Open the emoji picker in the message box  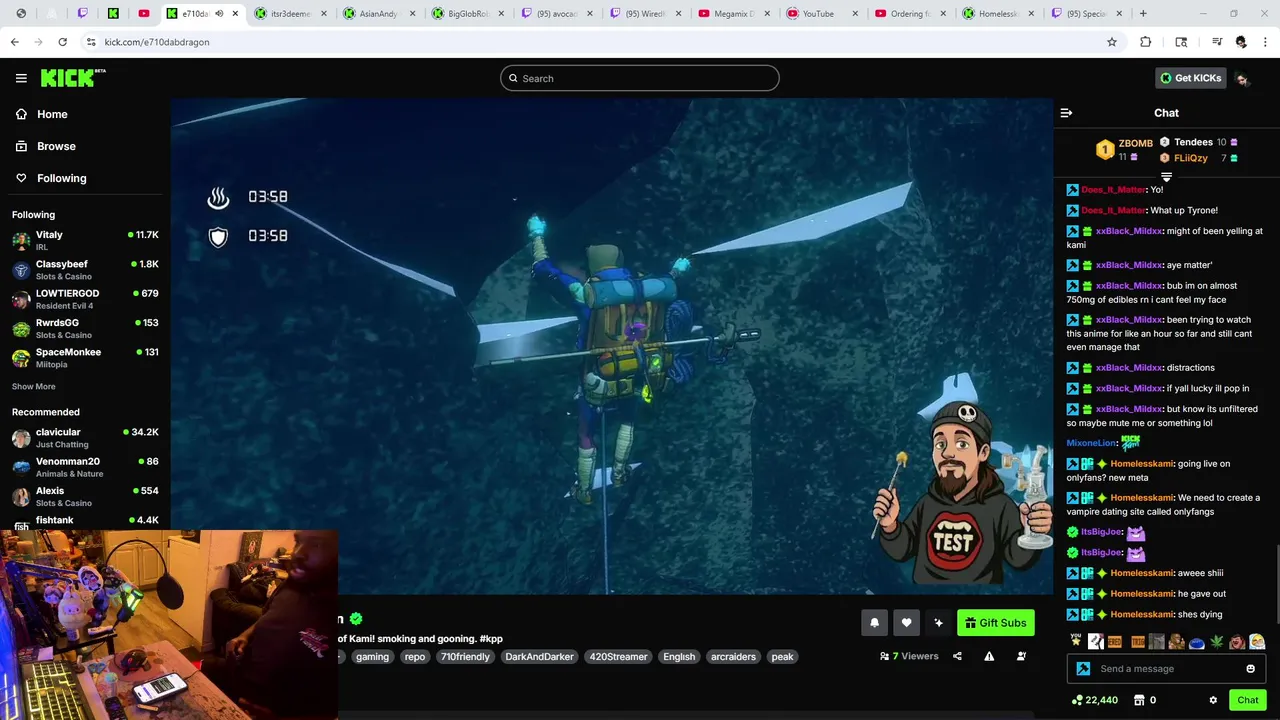pyautogui.click(x=1250, y=669)
